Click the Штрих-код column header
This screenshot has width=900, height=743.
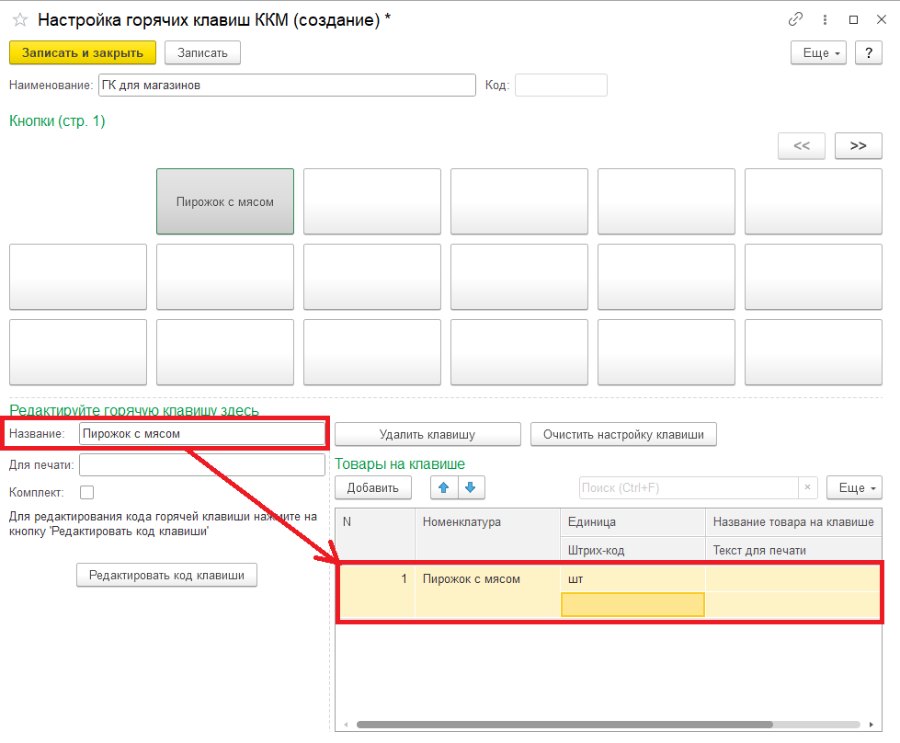point(633,550)
